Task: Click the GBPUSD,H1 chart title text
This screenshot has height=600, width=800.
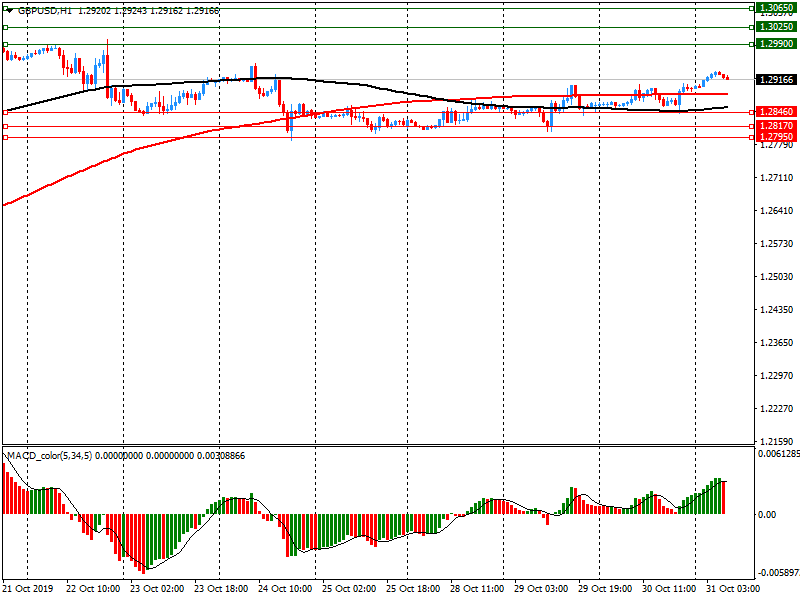Action: [x=44, y=8]
